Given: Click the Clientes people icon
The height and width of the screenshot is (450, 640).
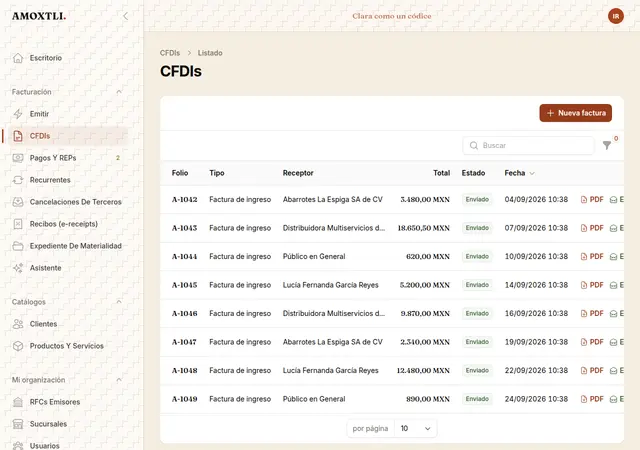Looking at the screenshot, I should tap(18, 324).
